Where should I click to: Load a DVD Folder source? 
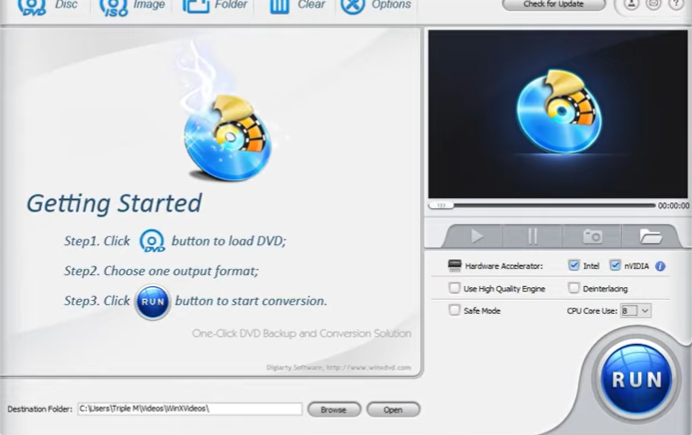point(215,6)
